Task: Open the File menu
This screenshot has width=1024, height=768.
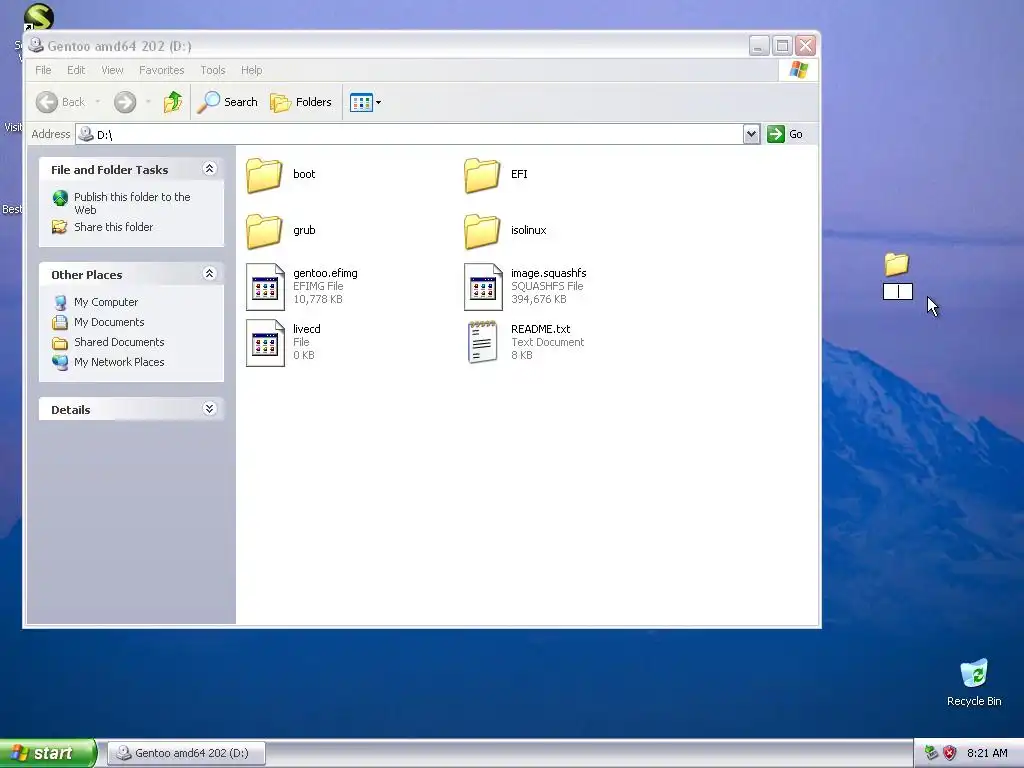Action: tap(43, 70)
